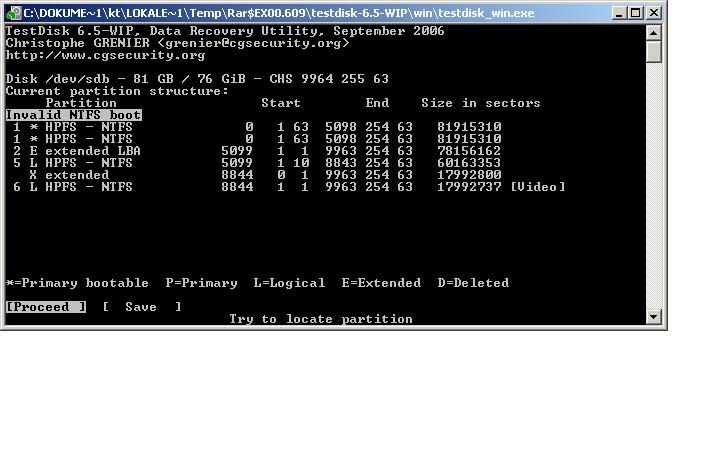
Task: Click the 'Size in sectors' column header
Action: coord(481,103)
